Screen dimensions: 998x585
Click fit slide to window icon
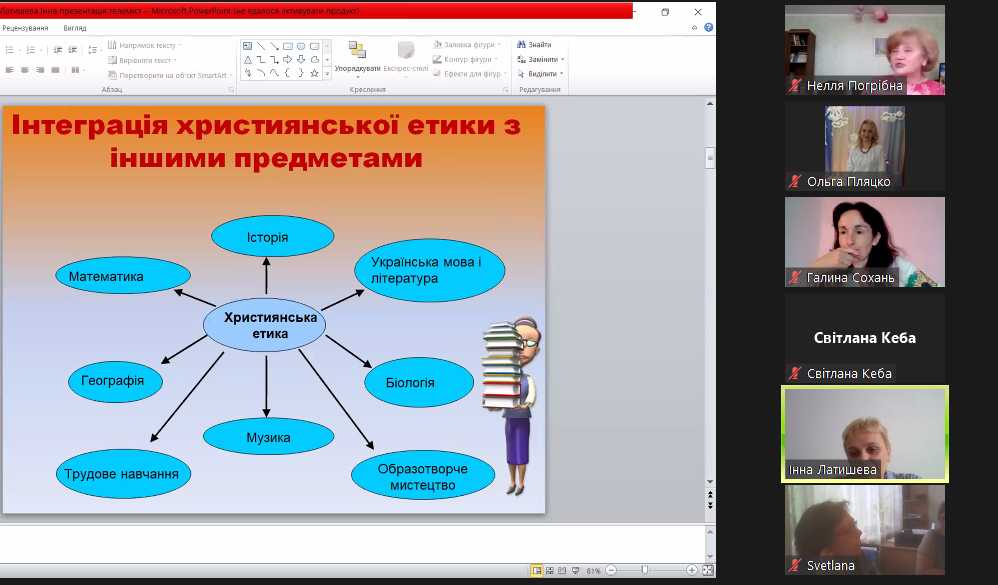coord(707,570)
